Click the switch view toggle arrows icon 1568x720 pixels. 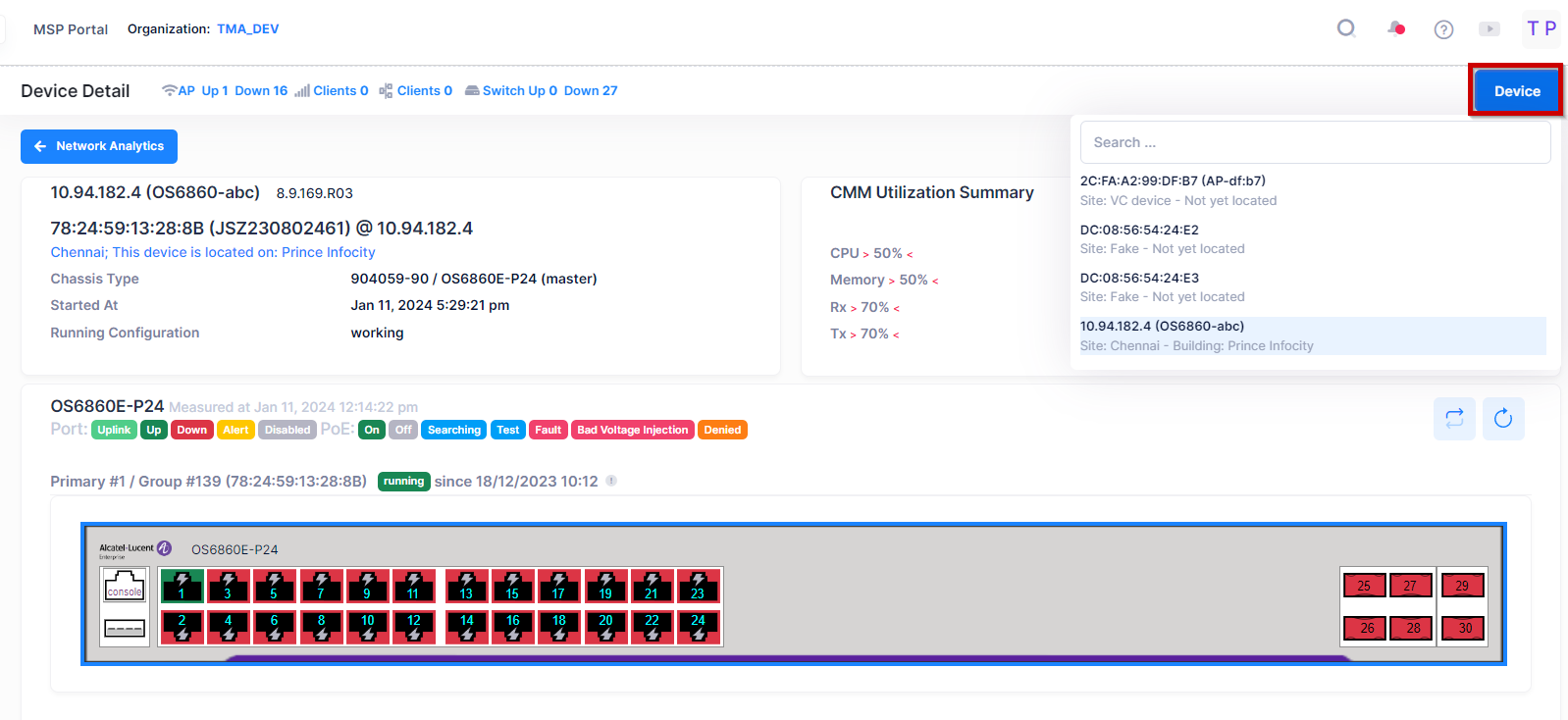(x=1454, y=419)
